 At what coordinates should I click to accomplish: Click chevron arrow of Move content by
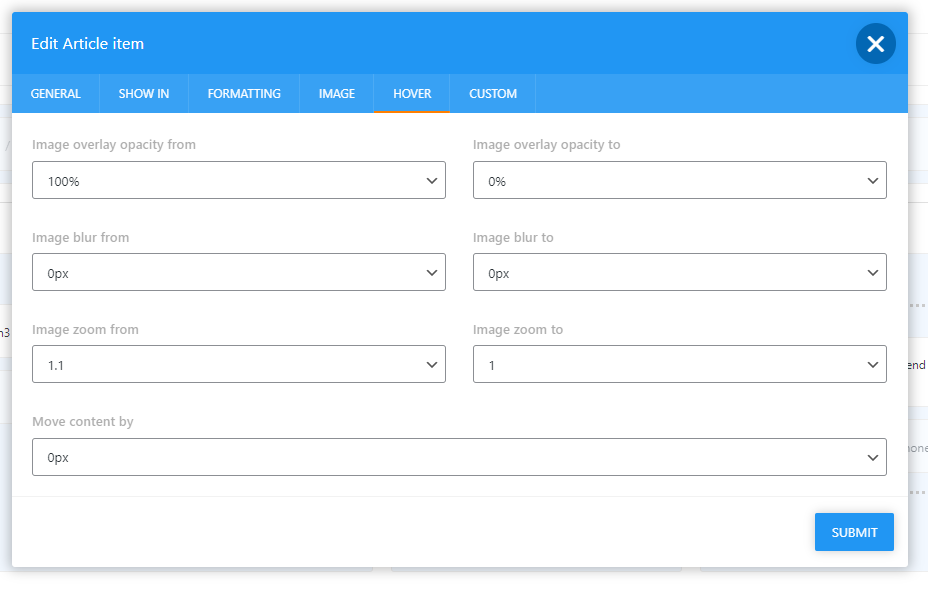tap(873, 457)
